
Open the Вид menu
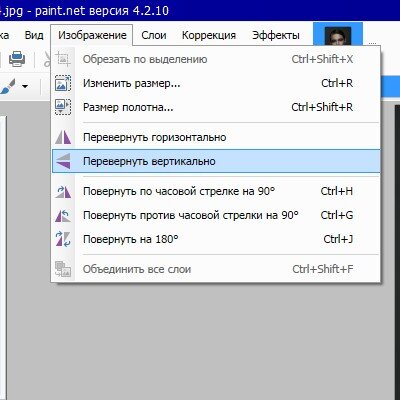click(34, 35)
